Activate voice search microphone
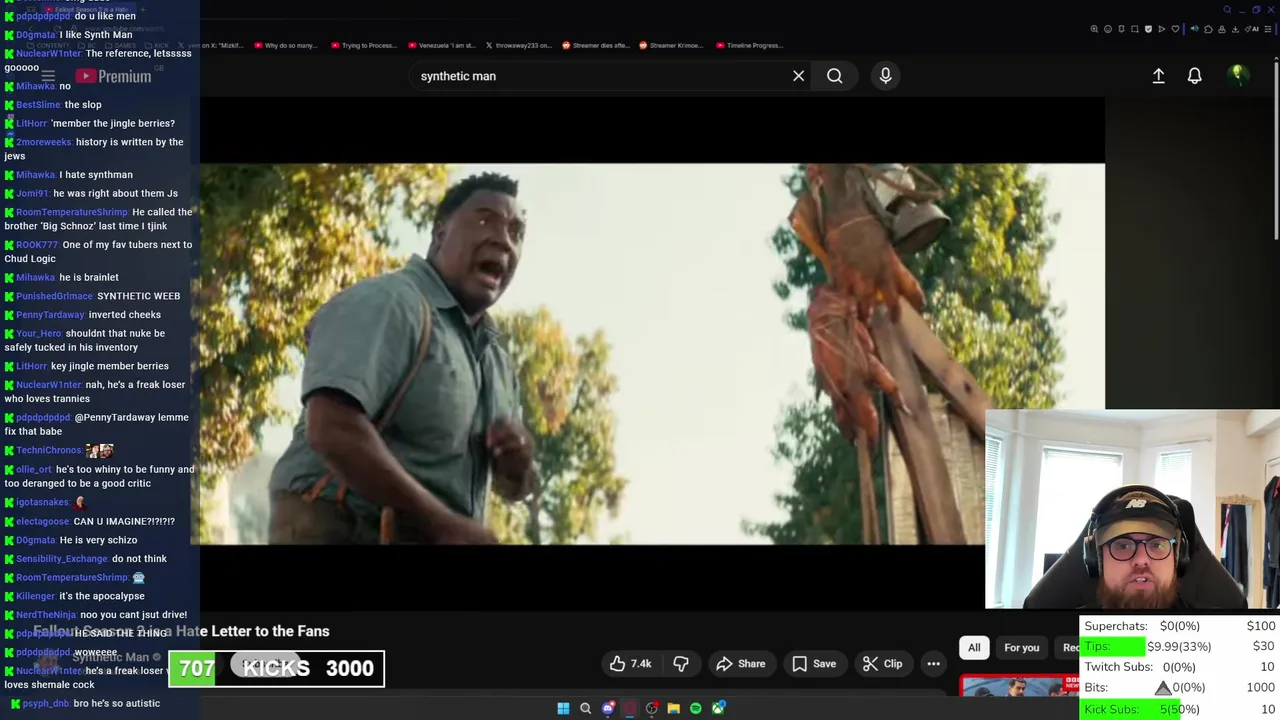The image size is (1280, 720). (x=885, y=76)
